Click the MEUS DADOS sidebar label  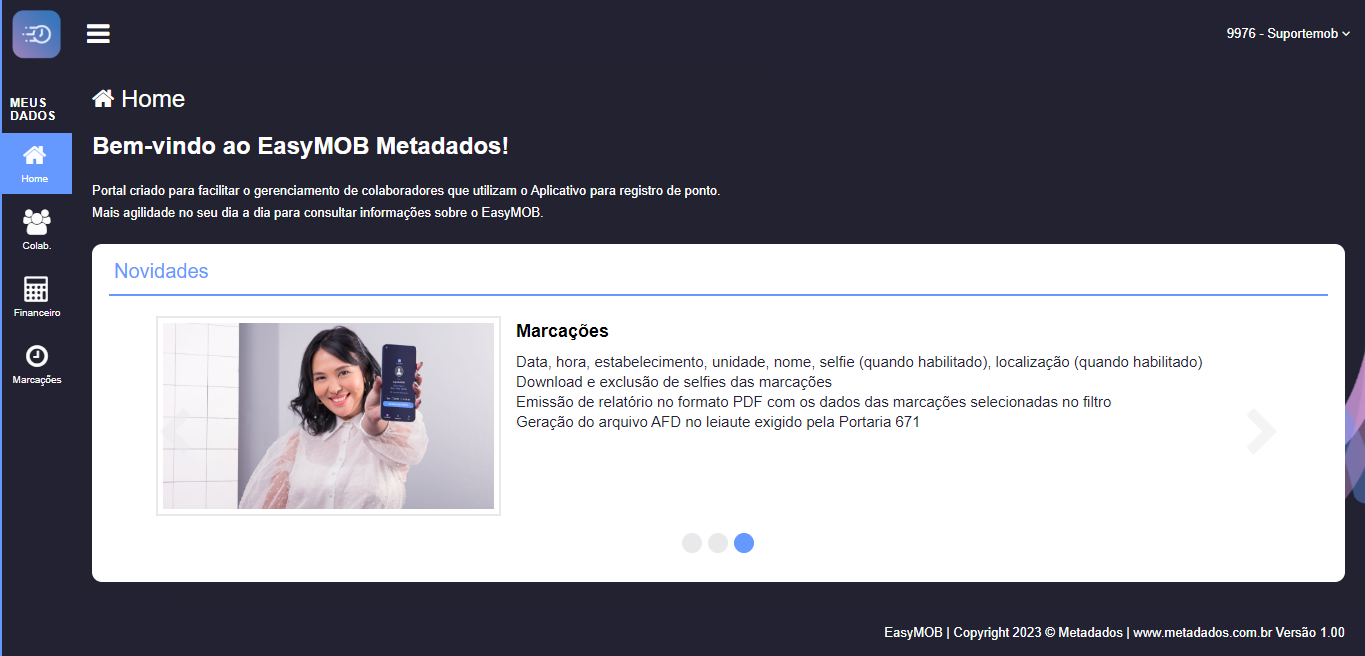coord(33,109)
